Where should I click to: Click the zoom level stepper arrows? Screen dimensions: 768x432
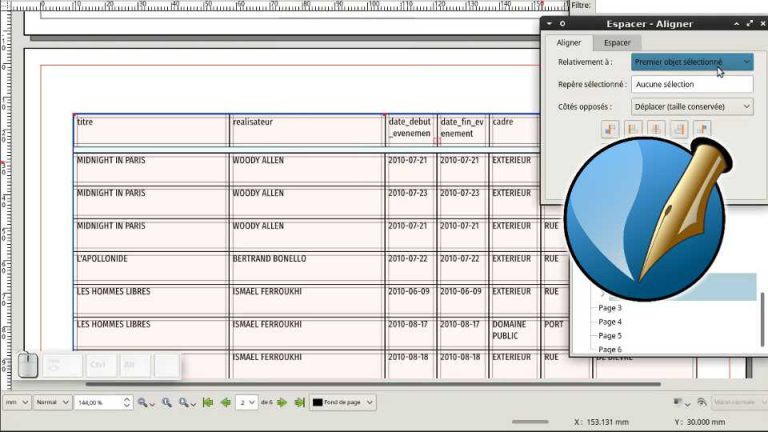[x=127, y=402]
